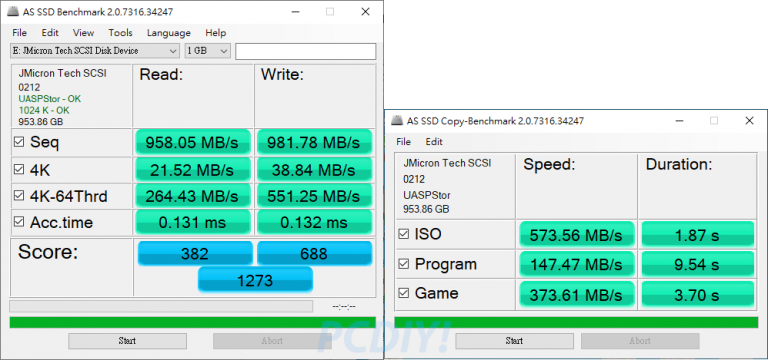Open the Tools menu
This screenshot has width=768, height=360.
pos(120,33)
